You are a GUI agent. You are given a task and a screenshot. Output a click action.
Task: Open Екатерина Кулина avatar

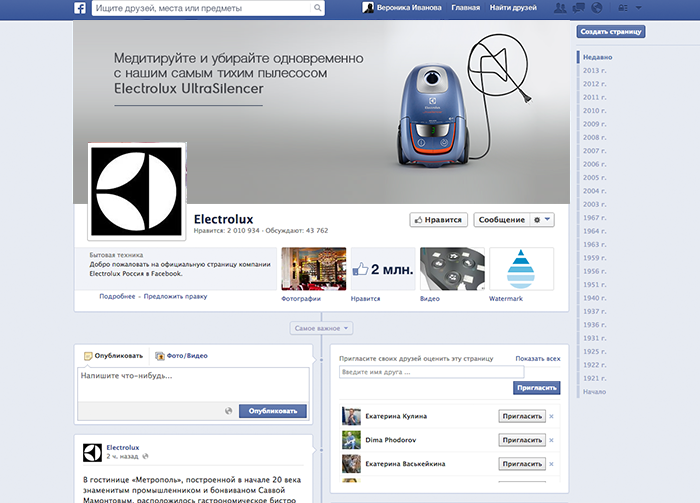[351, 416]
